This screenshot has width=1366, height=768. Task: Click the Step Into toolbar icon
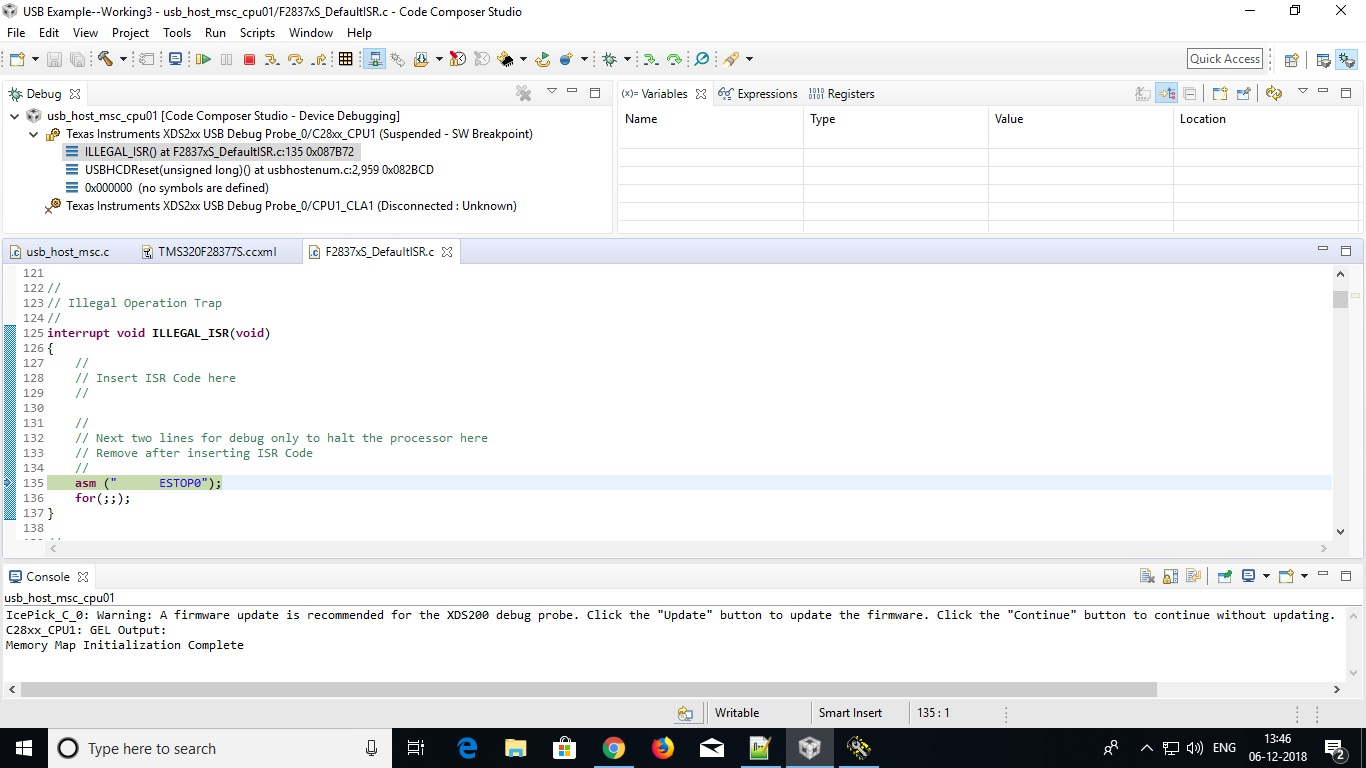click(x=272, y=59)
